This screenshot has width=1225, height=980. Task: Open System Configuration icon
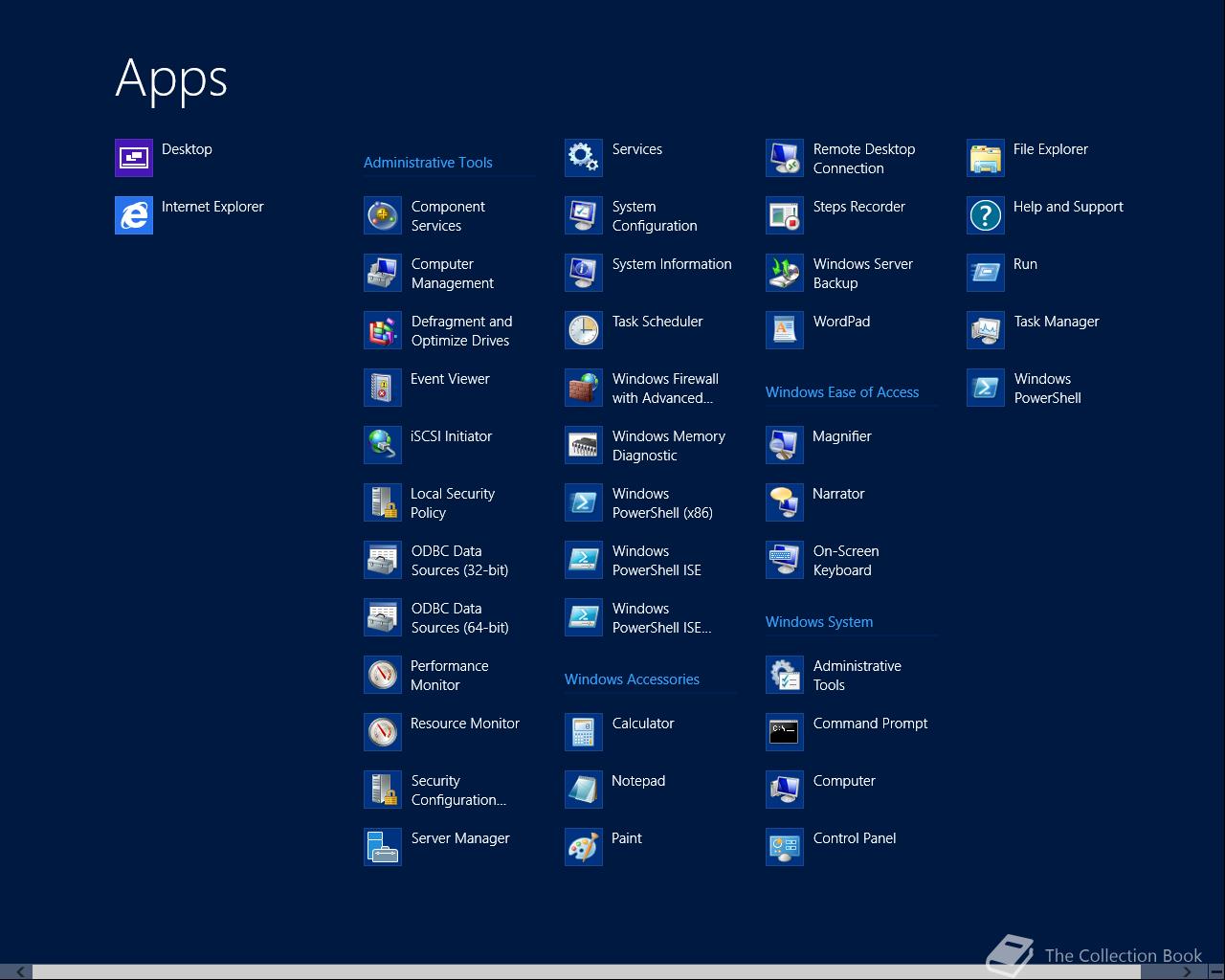584,215
